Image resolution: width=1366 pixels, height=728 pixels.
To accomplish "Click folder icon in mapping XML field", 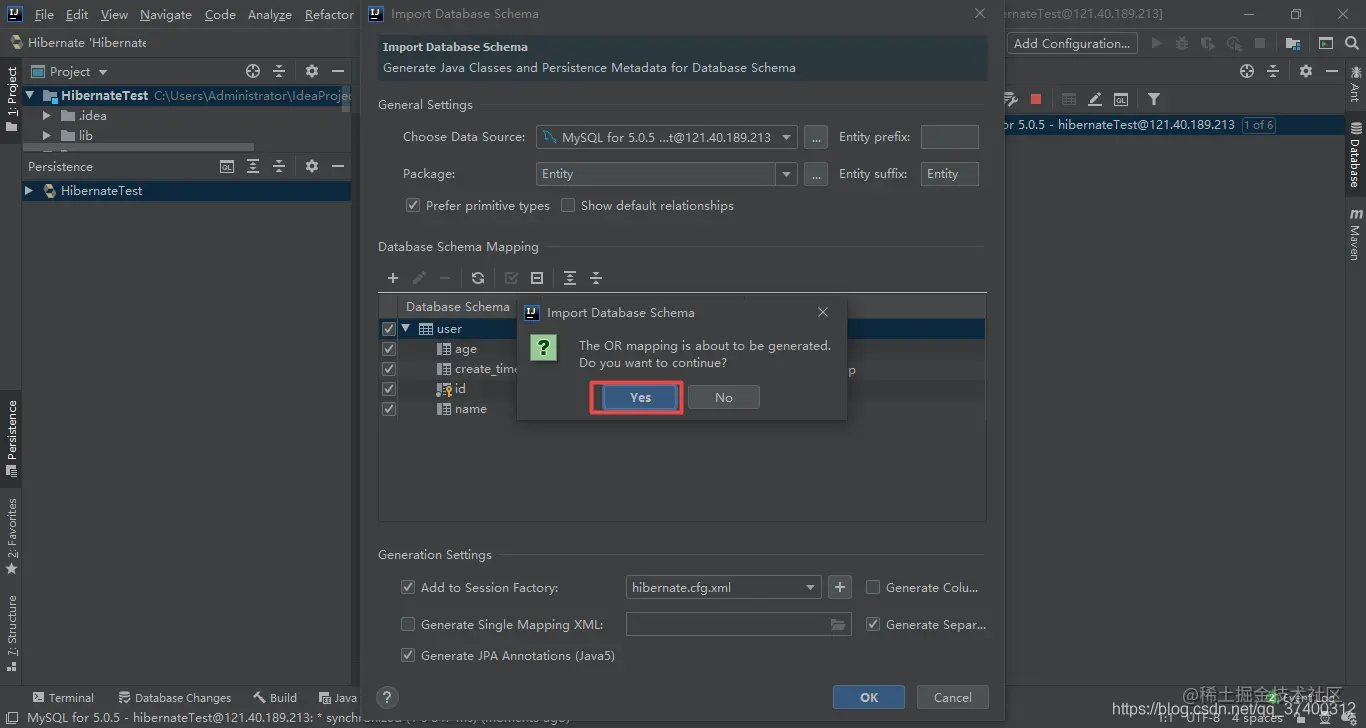I will (x=838, y=625).
